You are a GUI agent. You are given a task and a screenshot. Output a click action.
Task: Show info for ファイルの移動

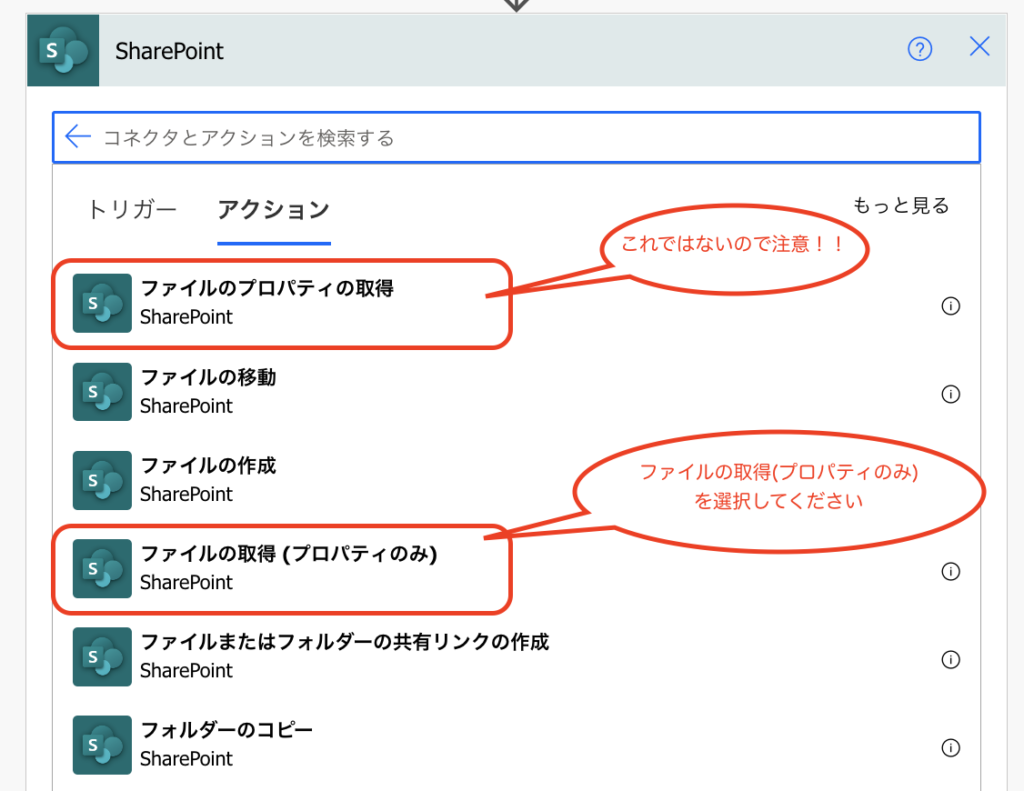point(950,395)
